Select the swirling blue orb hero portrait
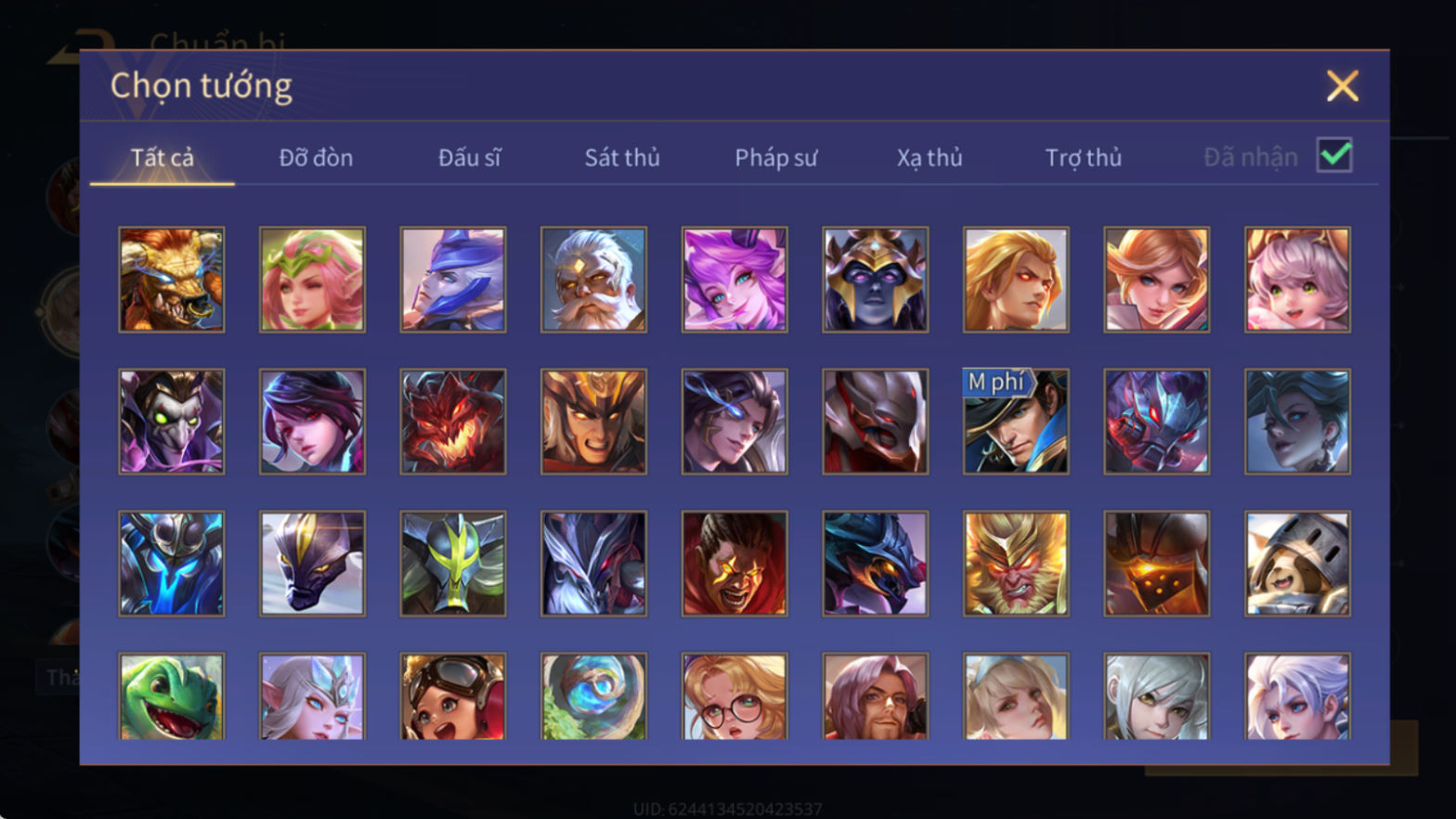The width and height of the screenshot is (1456, 819). click(593, 695)
